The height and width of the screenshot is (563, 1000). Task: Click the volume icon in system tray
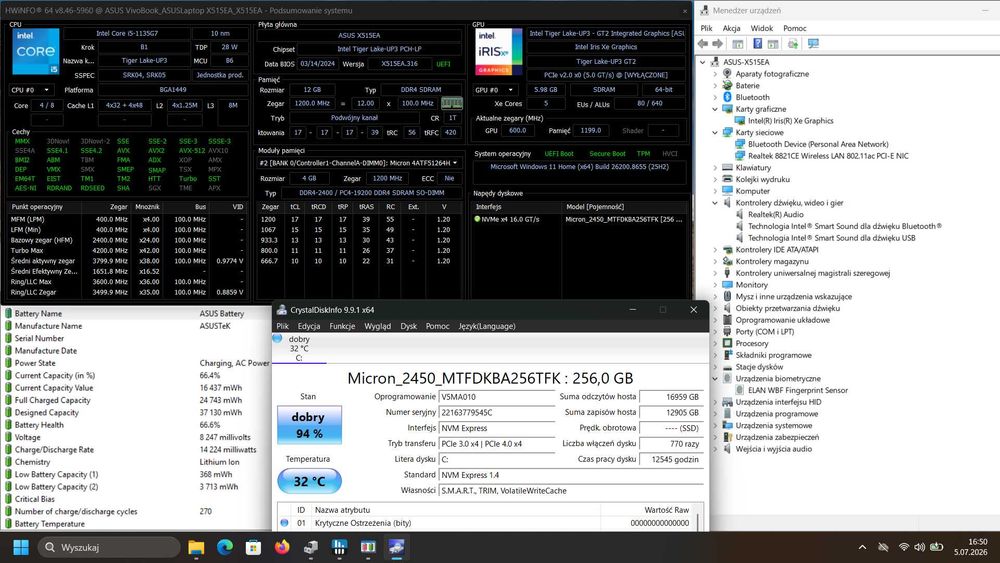click(x=919, y=547)
